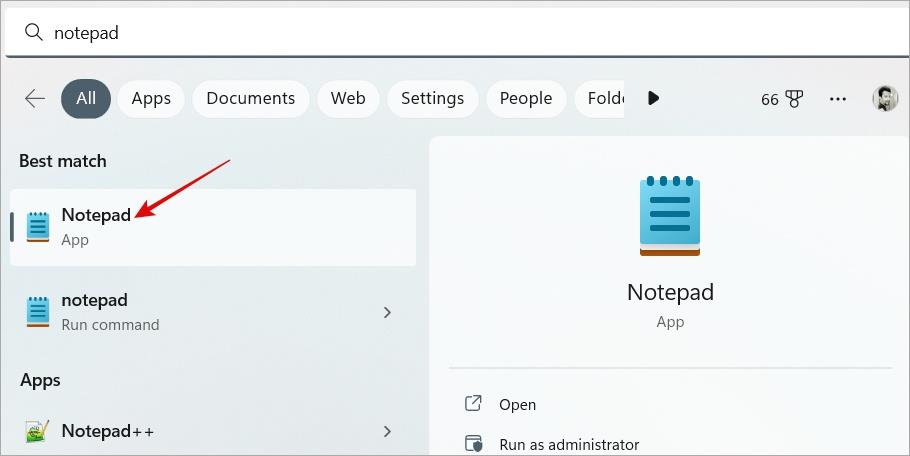Screen dimensions: 910x456
Task: Select the notepad Run command result
Action: coord(213,312)
